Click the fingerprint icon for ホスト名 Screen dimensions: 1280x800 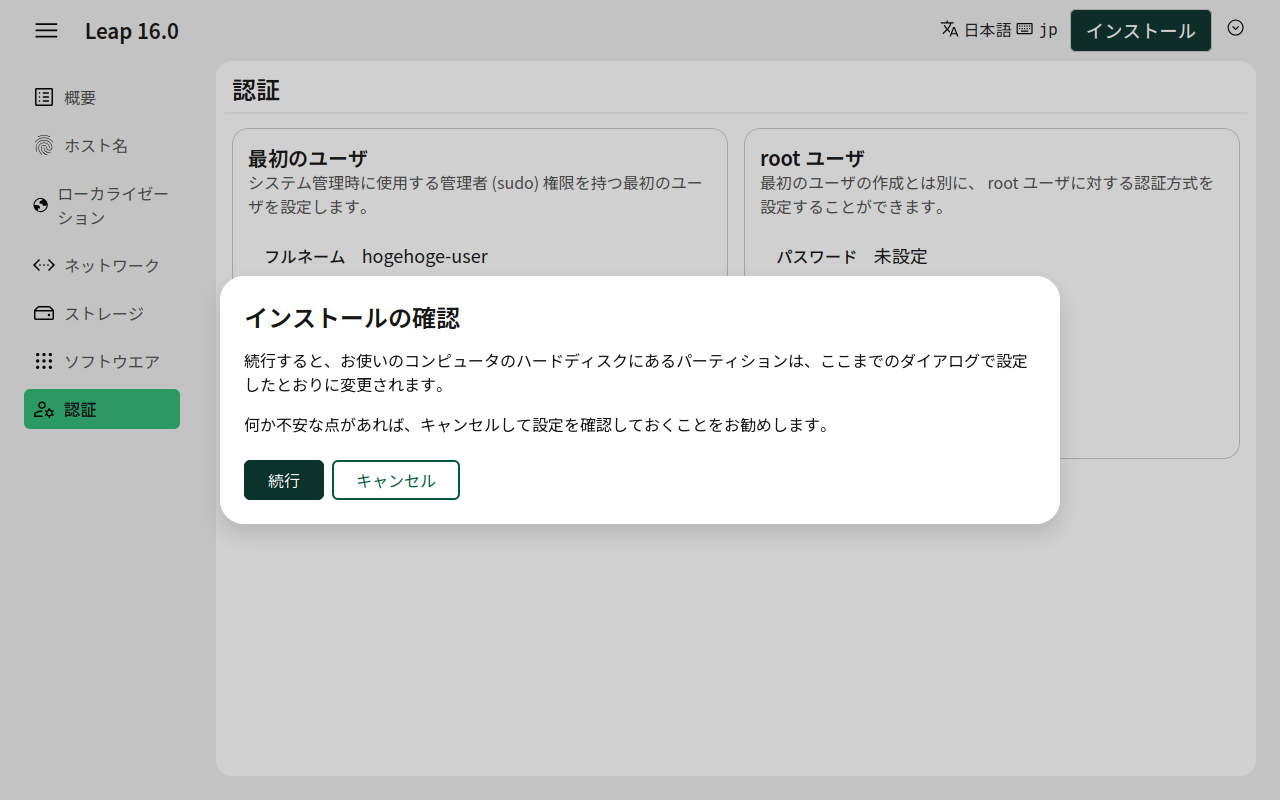tap(44, 145)
